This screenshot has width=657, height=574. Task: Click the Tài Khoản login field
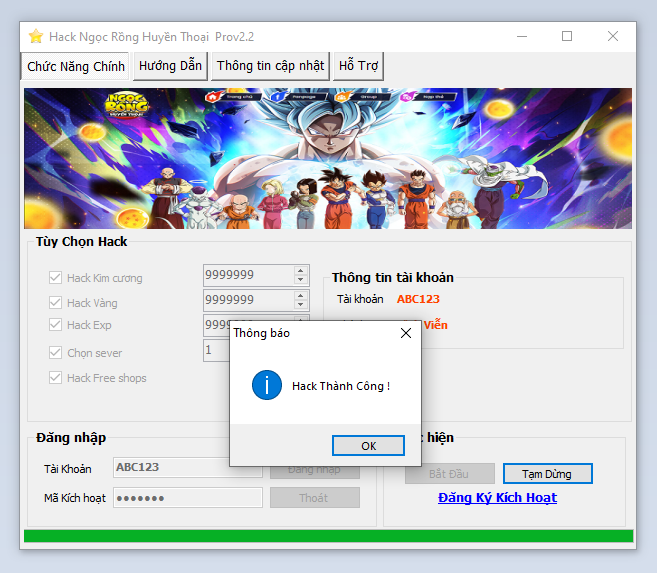(188, 467)
